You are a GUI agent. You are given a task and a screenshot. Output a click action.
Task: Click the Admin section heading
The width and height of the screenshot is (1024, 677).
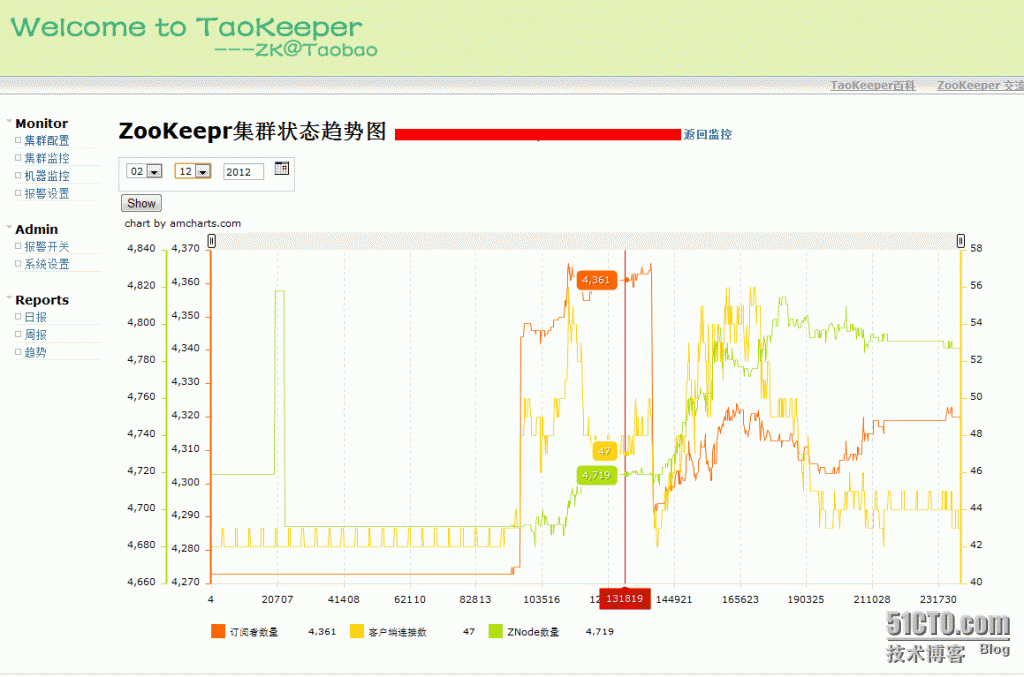37,229
